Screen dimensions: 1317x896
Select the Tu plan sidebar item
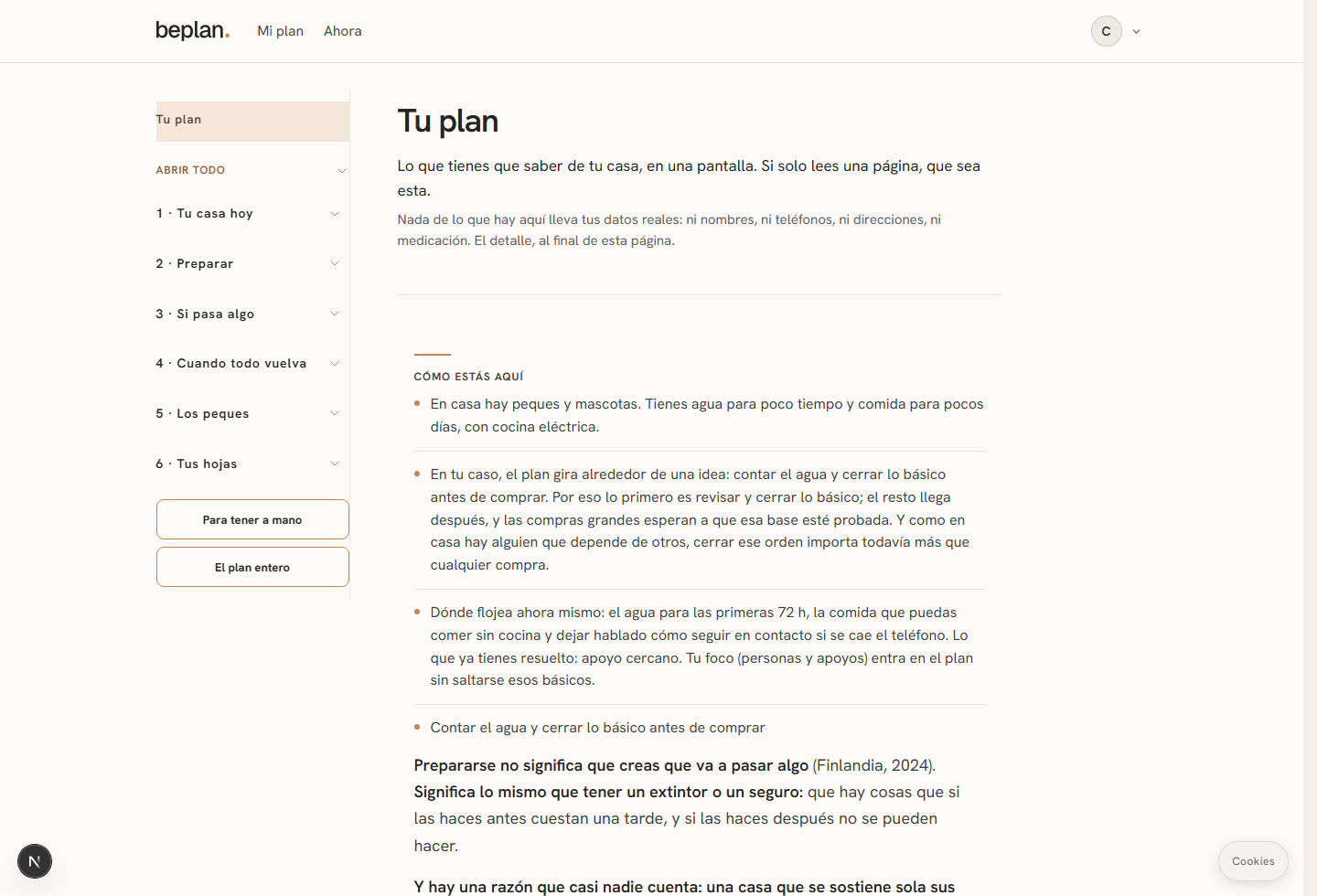coord(252,121)
